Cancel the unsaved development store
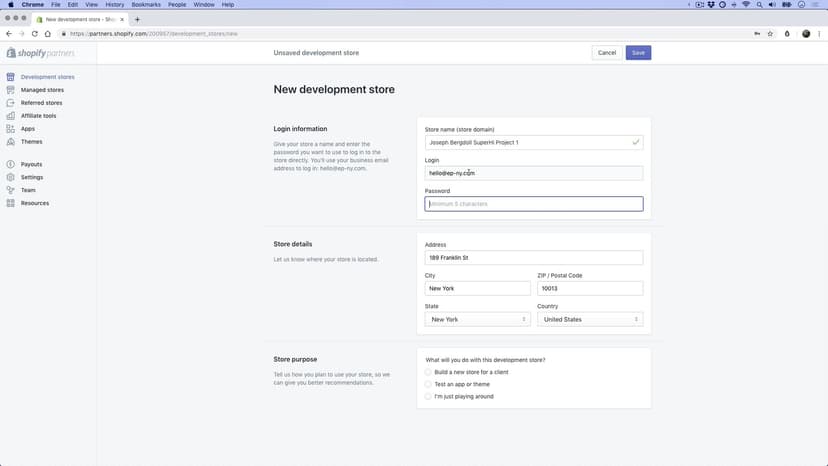This screenshot has height=466, width=828. 606,53
